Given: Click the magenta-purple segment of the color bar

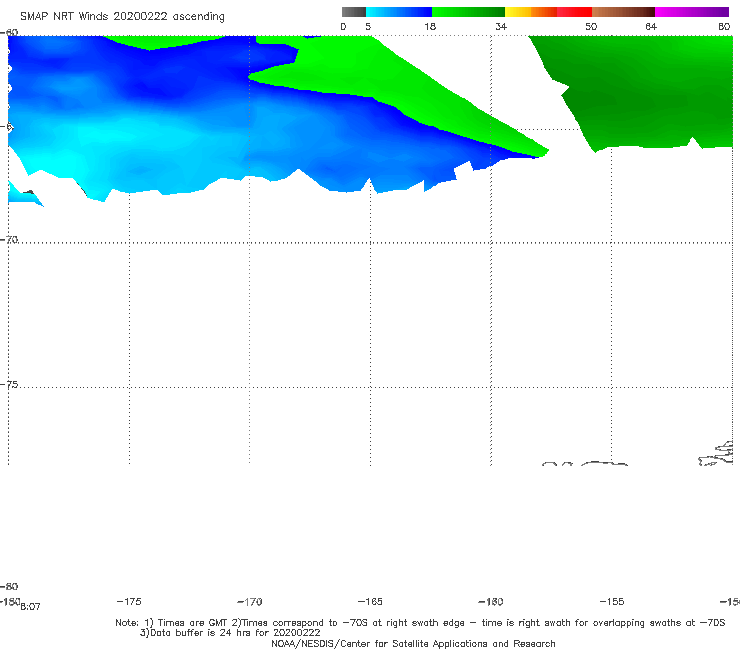Looking at the screenshot, I should coord(692,12).
